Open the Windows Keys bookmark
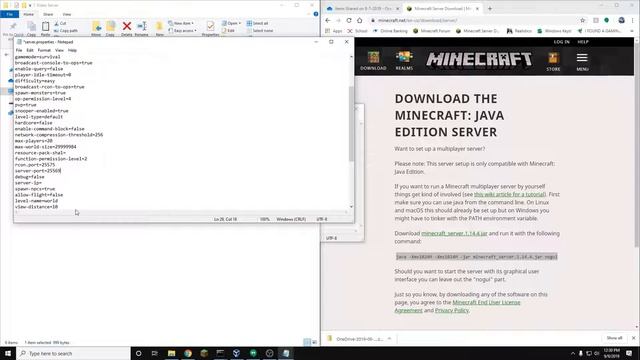640x360 pixels. [554, 31]
